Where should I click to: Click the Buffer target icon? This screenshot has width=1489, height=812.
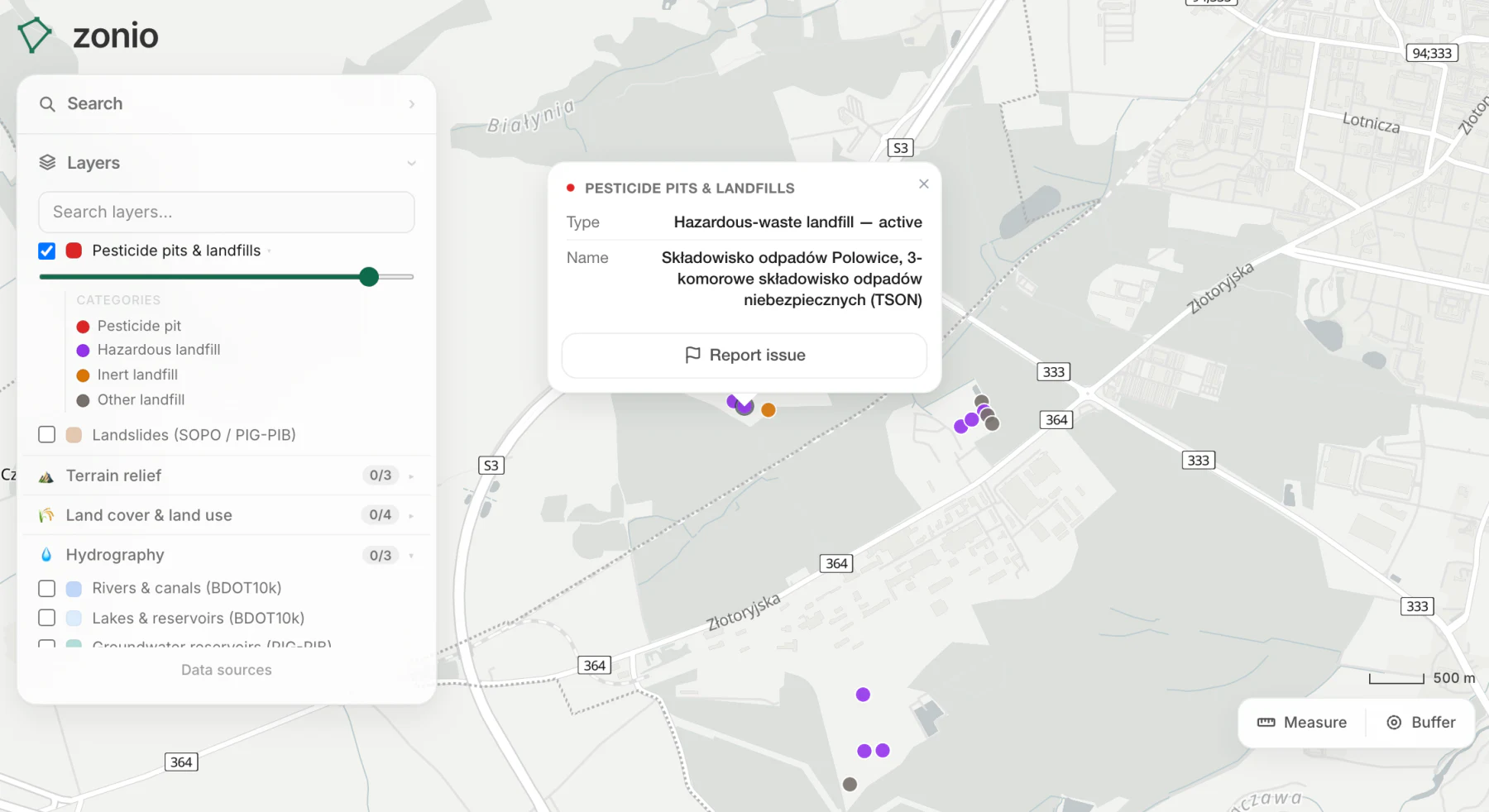(x=1394, y=723)
